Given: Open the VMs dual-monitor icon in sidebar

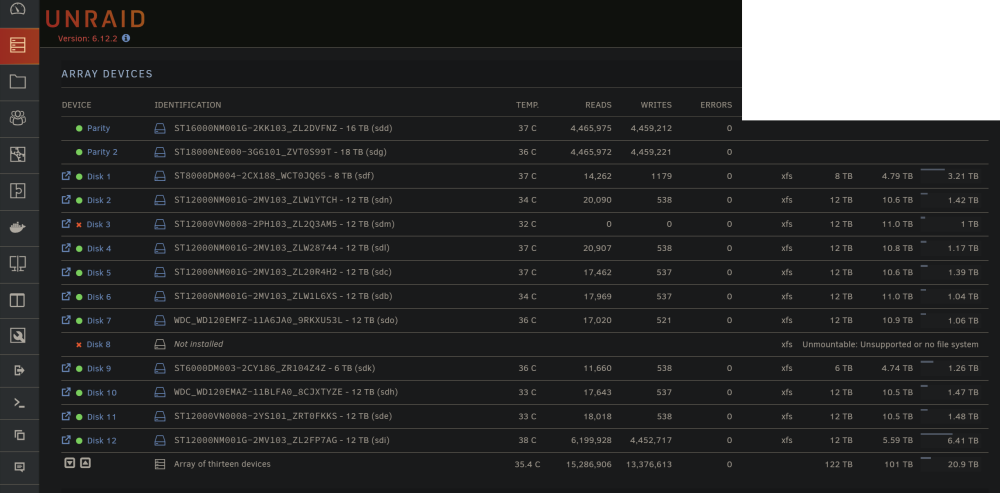Looking at the screenshot, I should coord(18,264).
